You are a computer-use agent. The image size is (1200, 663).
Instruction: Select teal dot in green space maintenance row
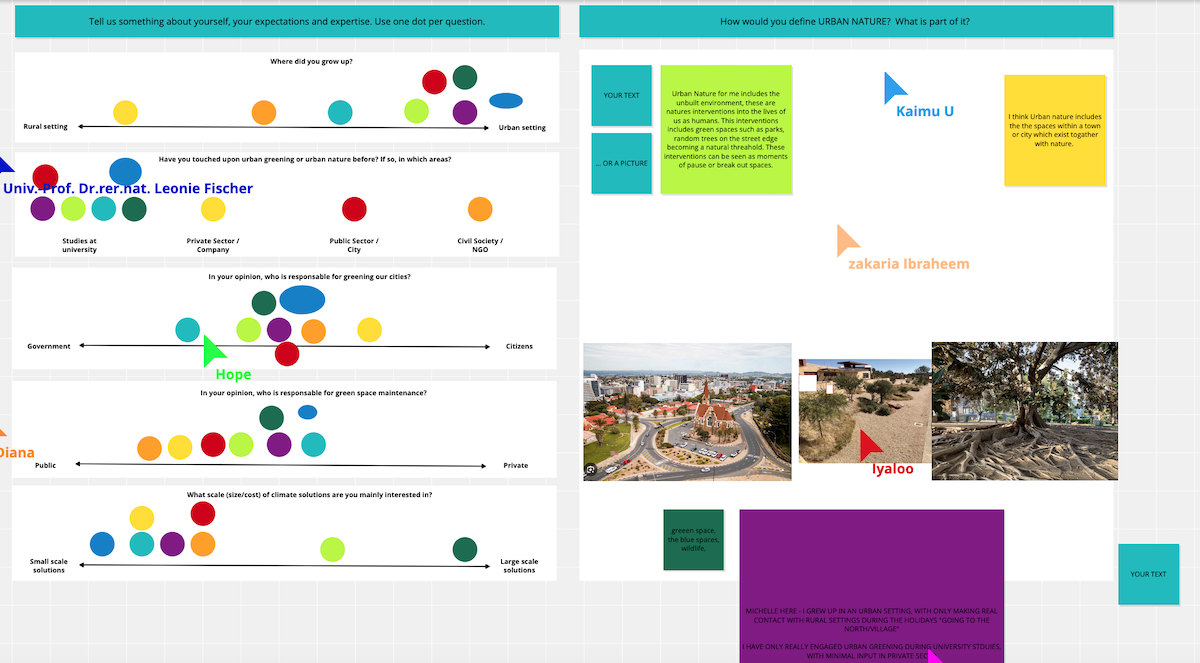[x=314, y=445]
